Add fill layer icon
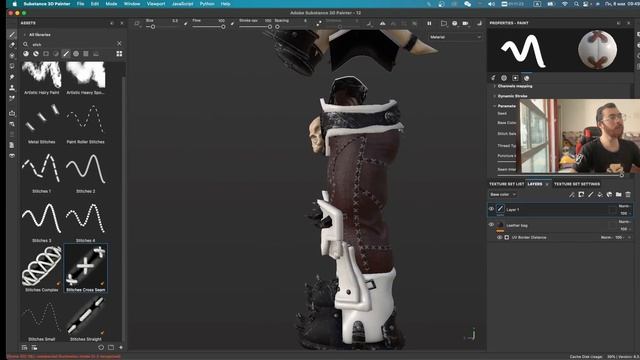640x360 pixels. click(600, 195)
